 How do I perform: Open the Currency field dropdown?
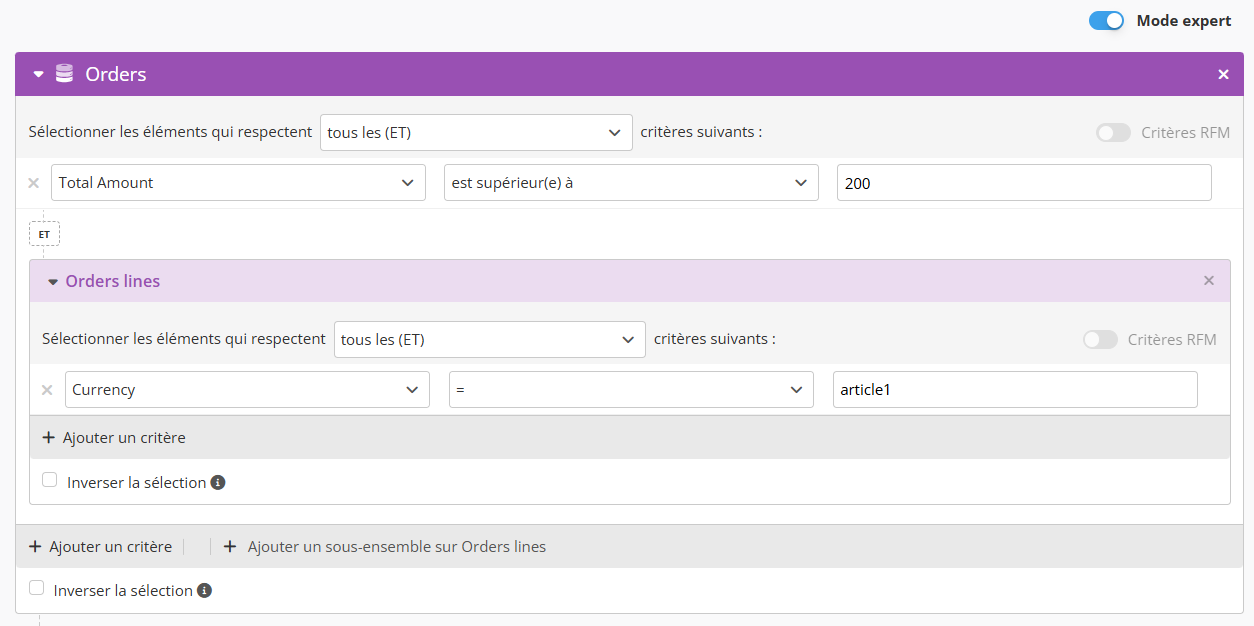click(x=247, y=390)
